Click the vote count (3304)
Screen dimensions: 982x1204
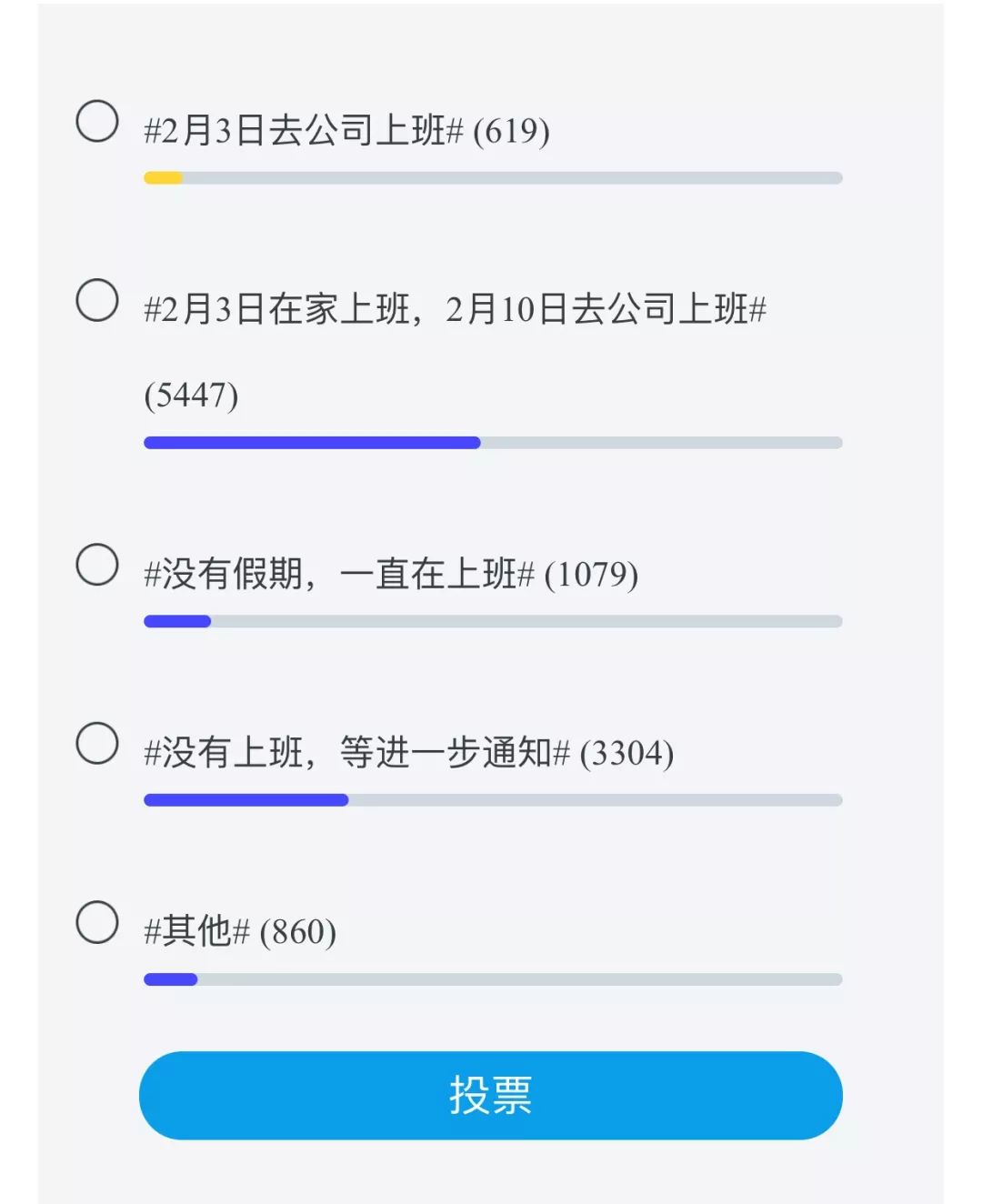[626, 753]
